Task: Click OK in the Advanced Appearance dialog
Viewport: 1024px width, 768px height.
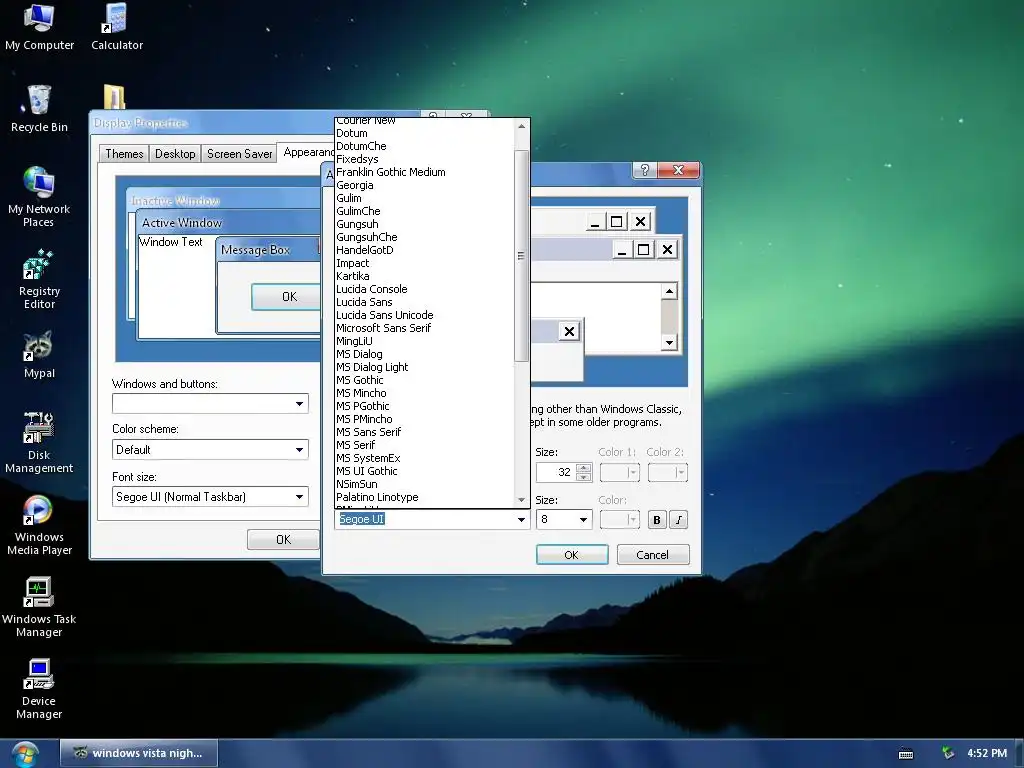Action: pyautogui.click(x=571, y=554)
